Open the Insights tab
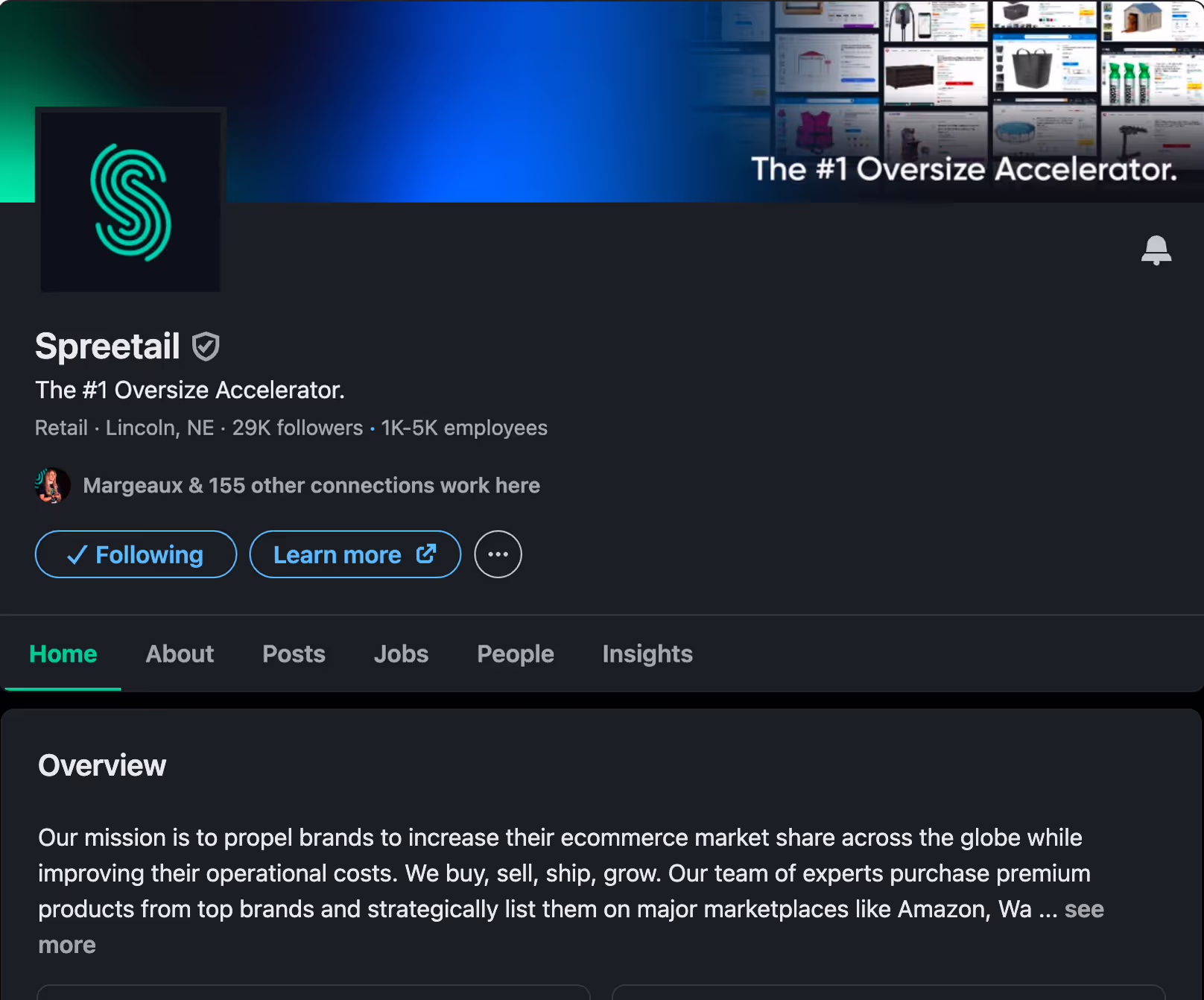The height and width of the screenshot is (1000, 1204). tap(647, 654)
